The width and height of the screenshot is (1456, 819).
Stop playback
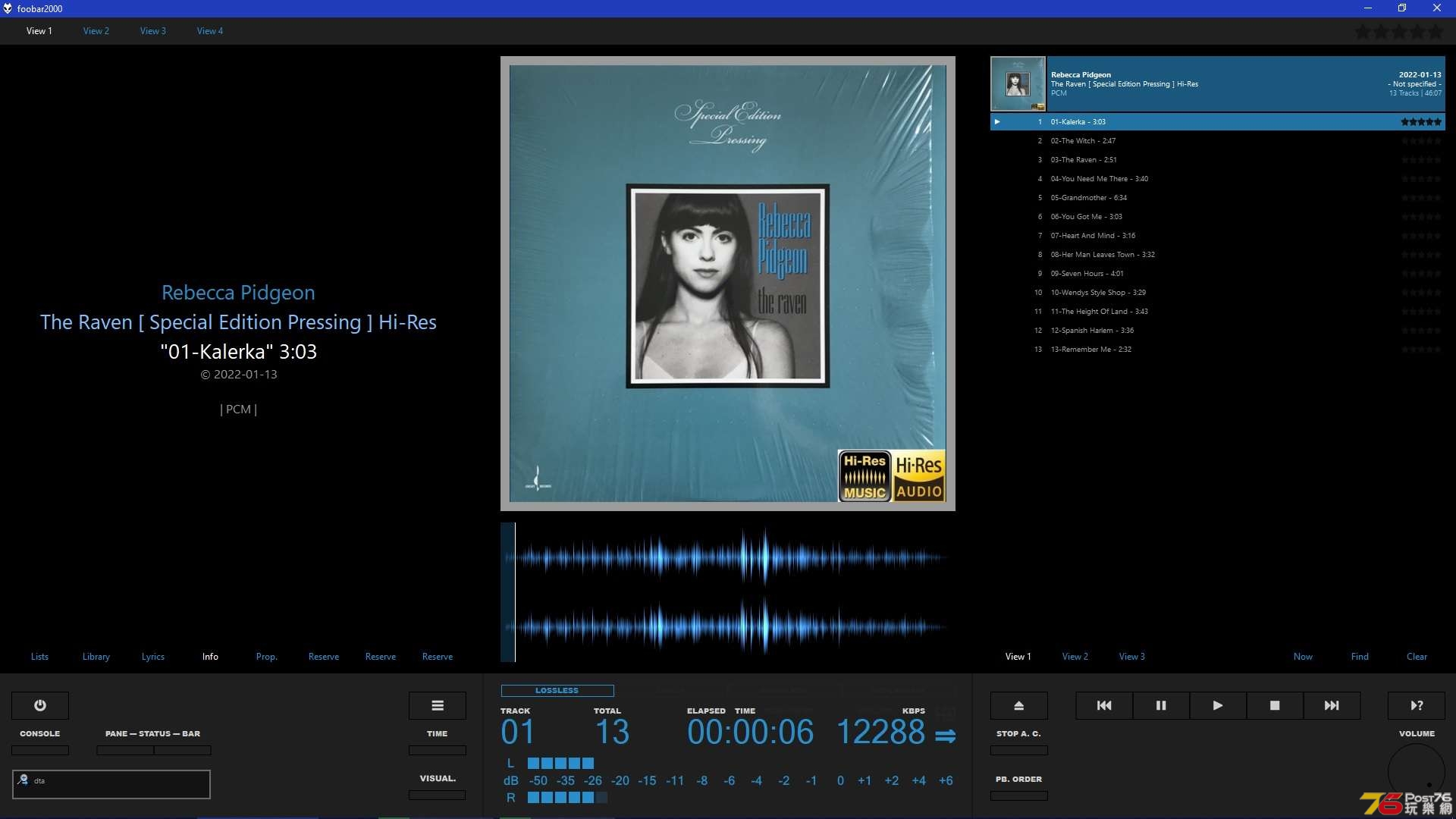(x=1275, y=705)
